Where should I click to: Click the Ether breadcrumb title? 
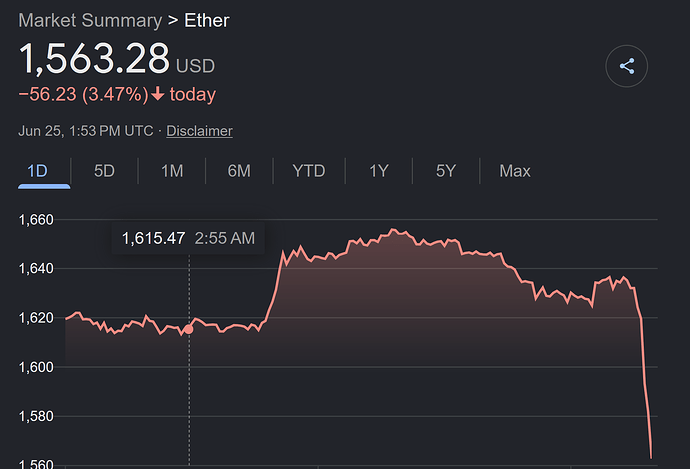(x=207, y=20)
